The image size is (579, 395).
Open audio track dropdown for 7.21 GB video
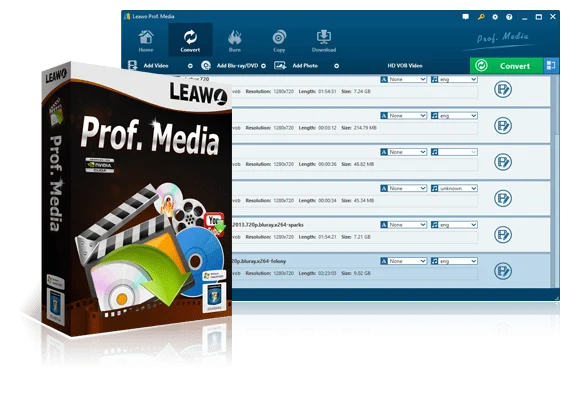point(454,224)
